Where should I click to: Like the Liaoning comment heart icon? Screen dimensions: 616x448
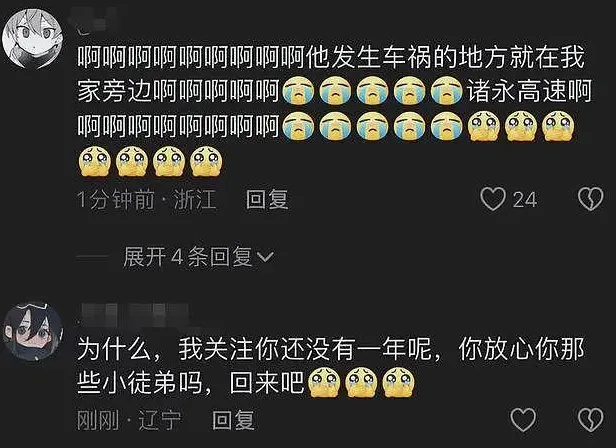point(523,420)
